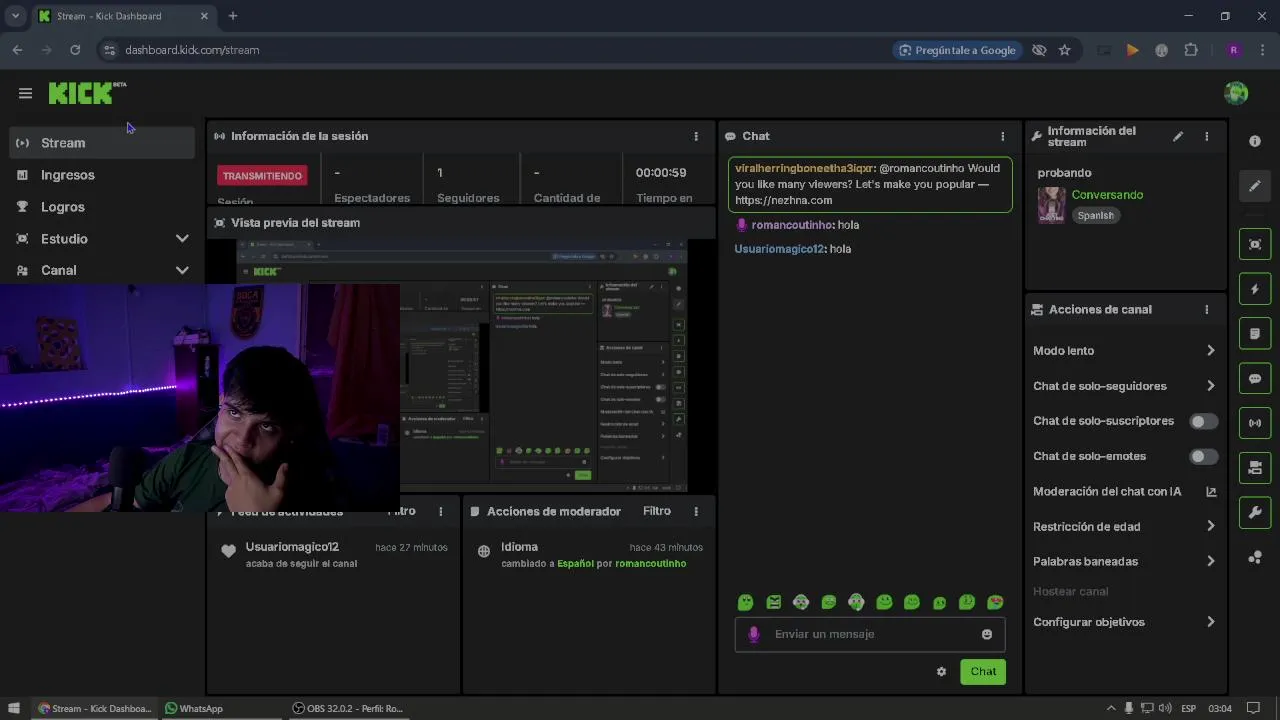This screenshot has height=720, width=1280.
Task: Toggle the stream preview widget icon in sidebar
Action: (x=1255, y=244)
